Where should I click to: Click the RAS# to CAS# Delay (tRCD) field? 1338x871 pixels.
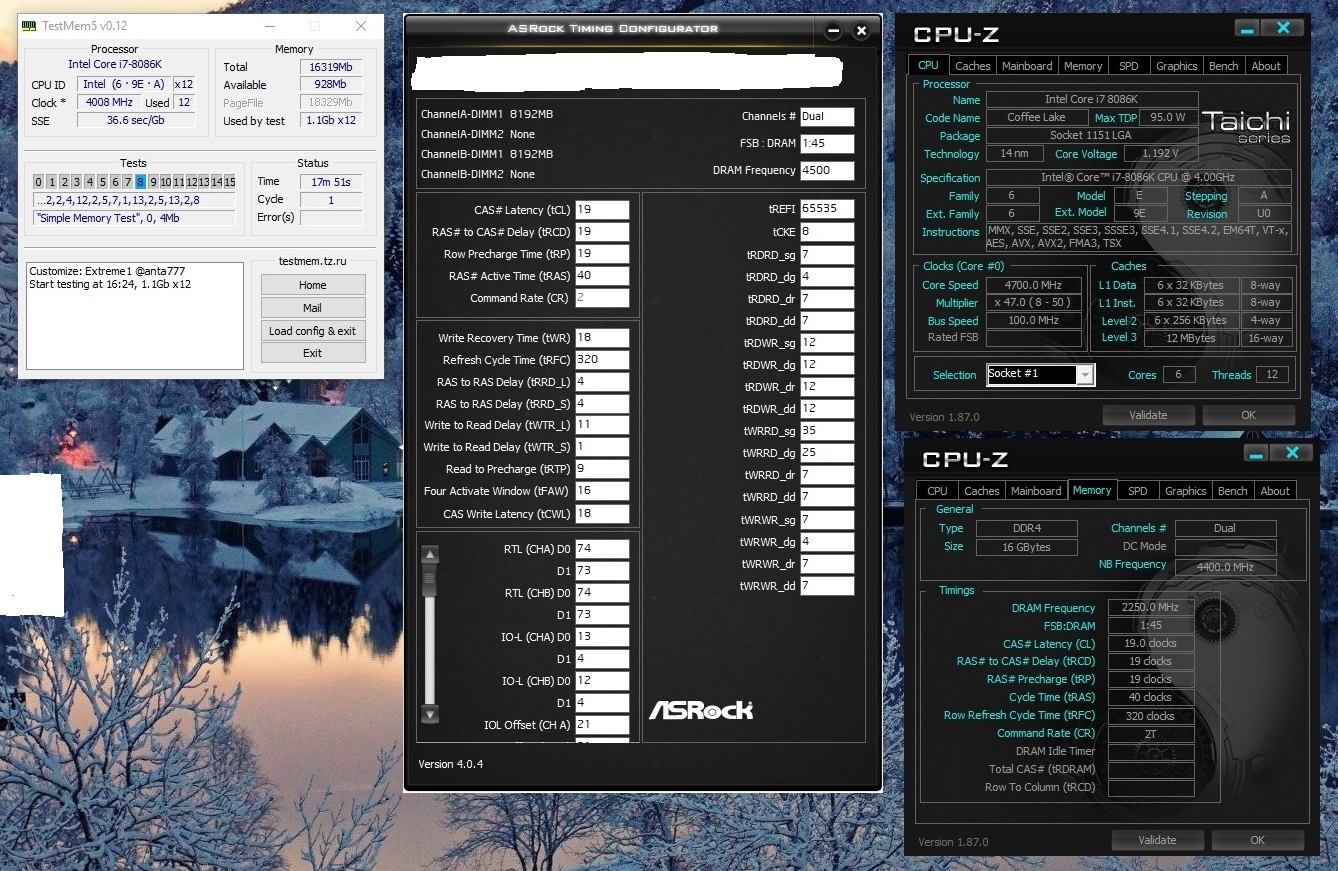(x=602, y=232)
